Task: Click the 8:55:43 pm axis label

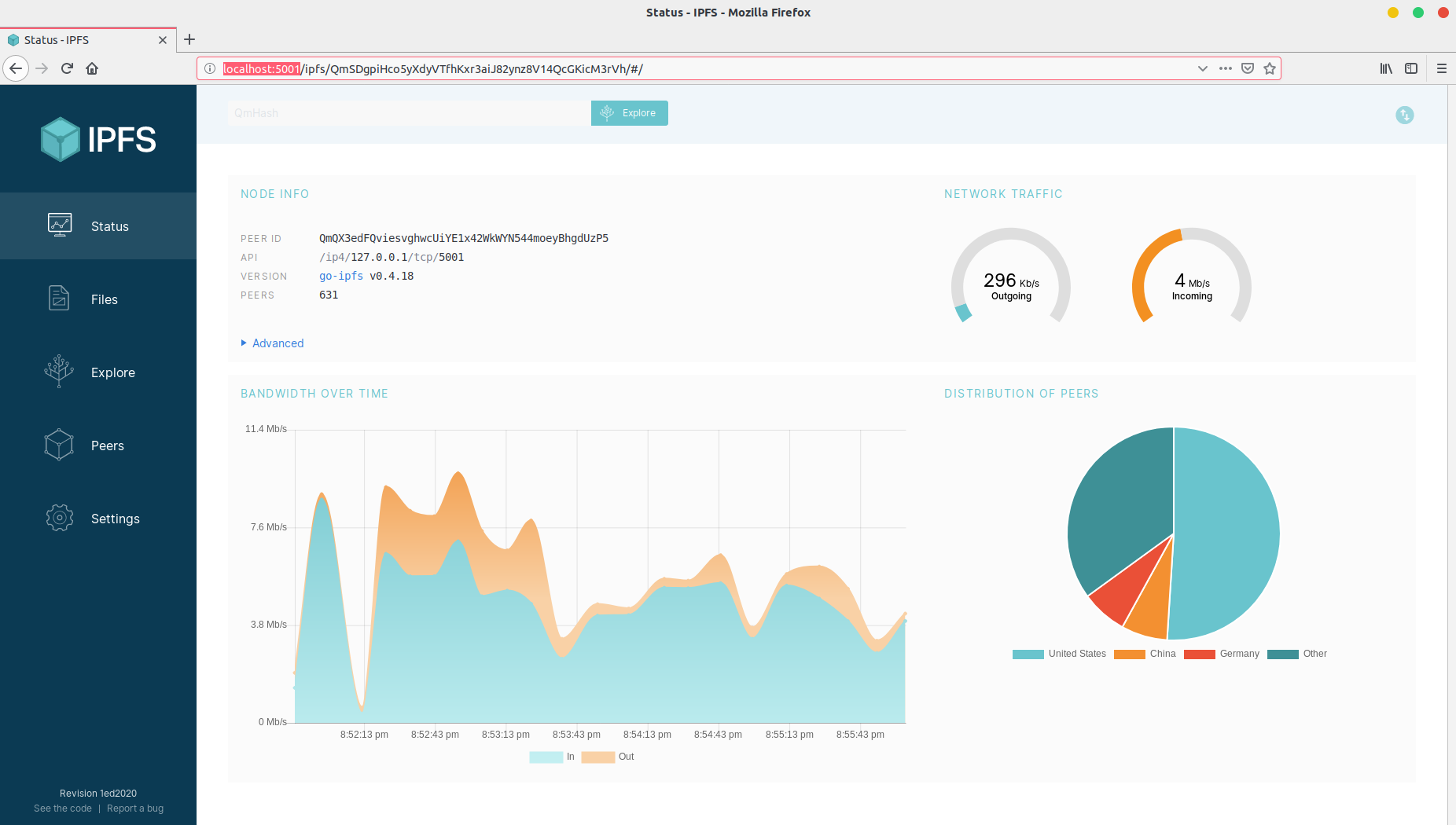Action: coord(860,735)
